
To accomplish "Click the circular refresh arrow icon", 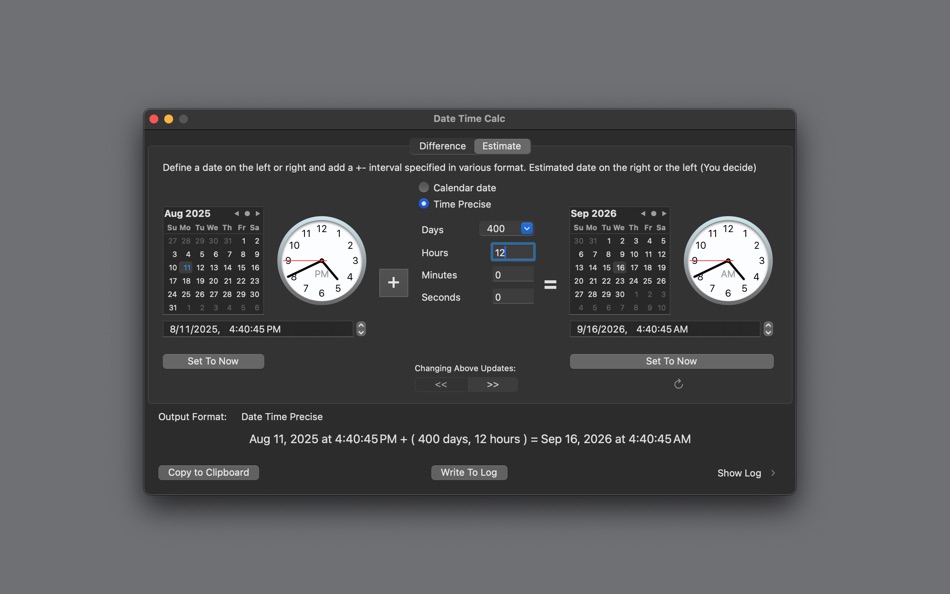I will coord(679,384).
